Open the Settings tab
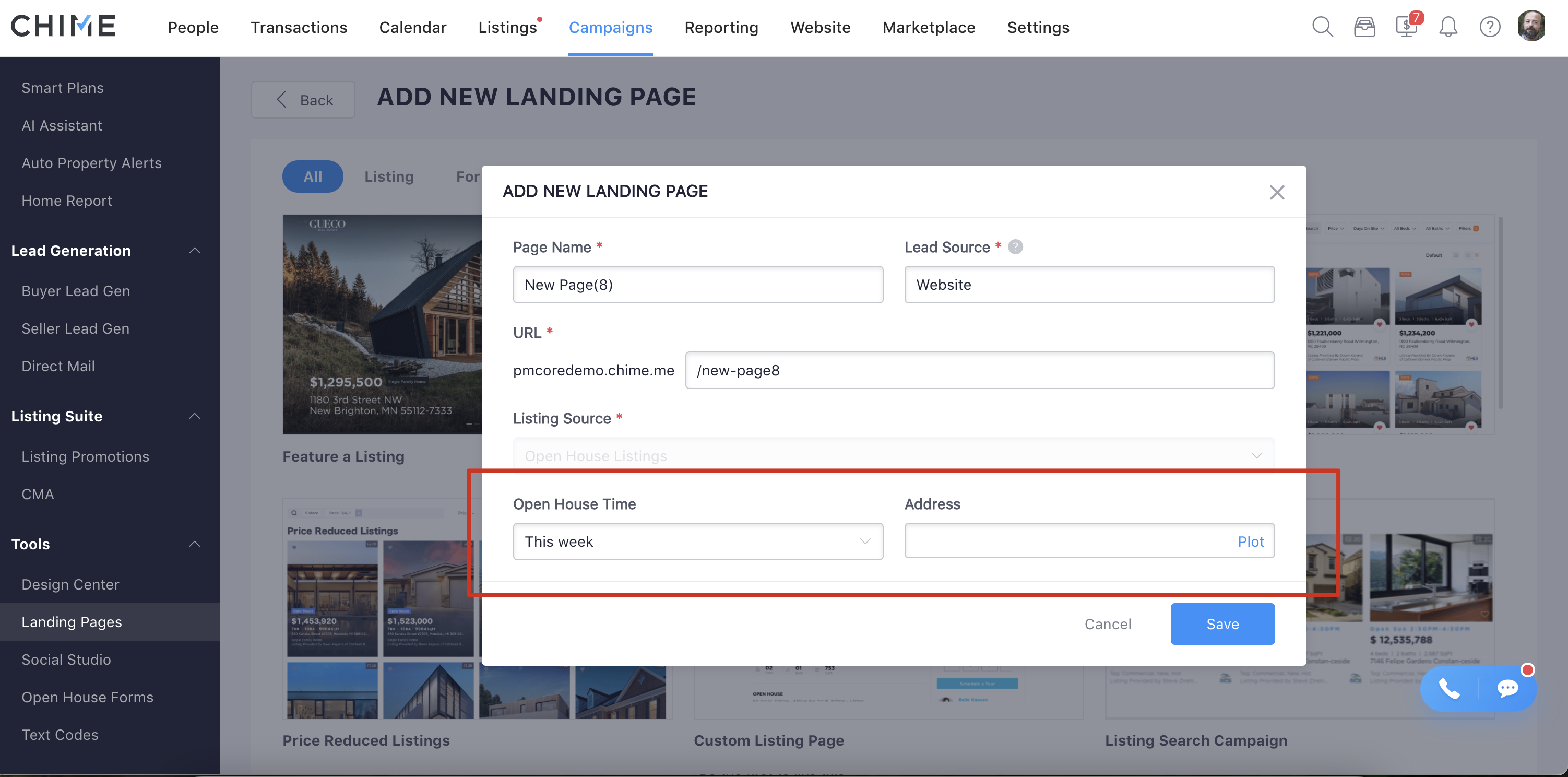This screenshot has height=777, width=1568. point(1038,27)
